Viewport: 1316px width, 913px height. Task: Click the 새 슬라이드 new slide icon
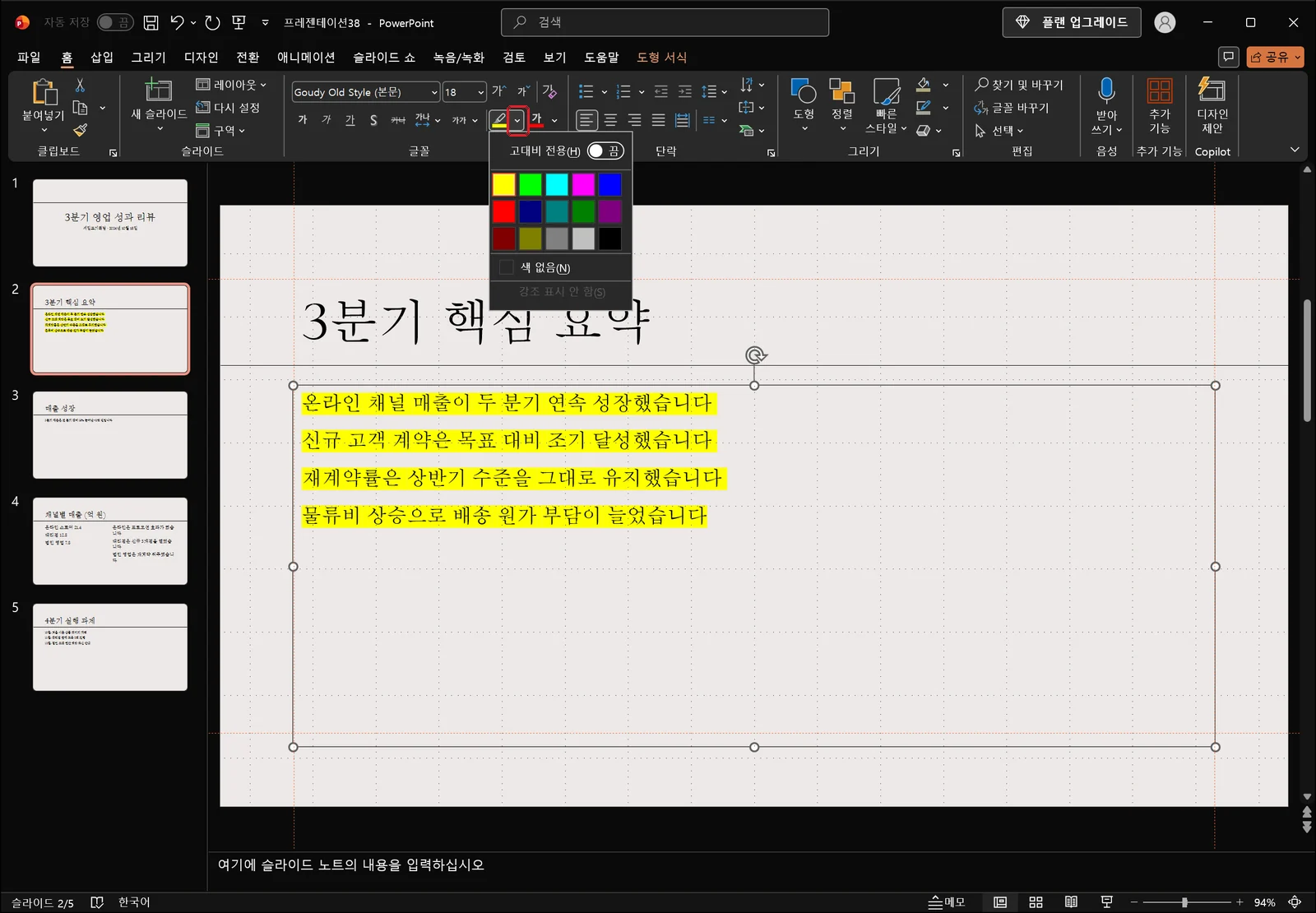pos(158,90)
